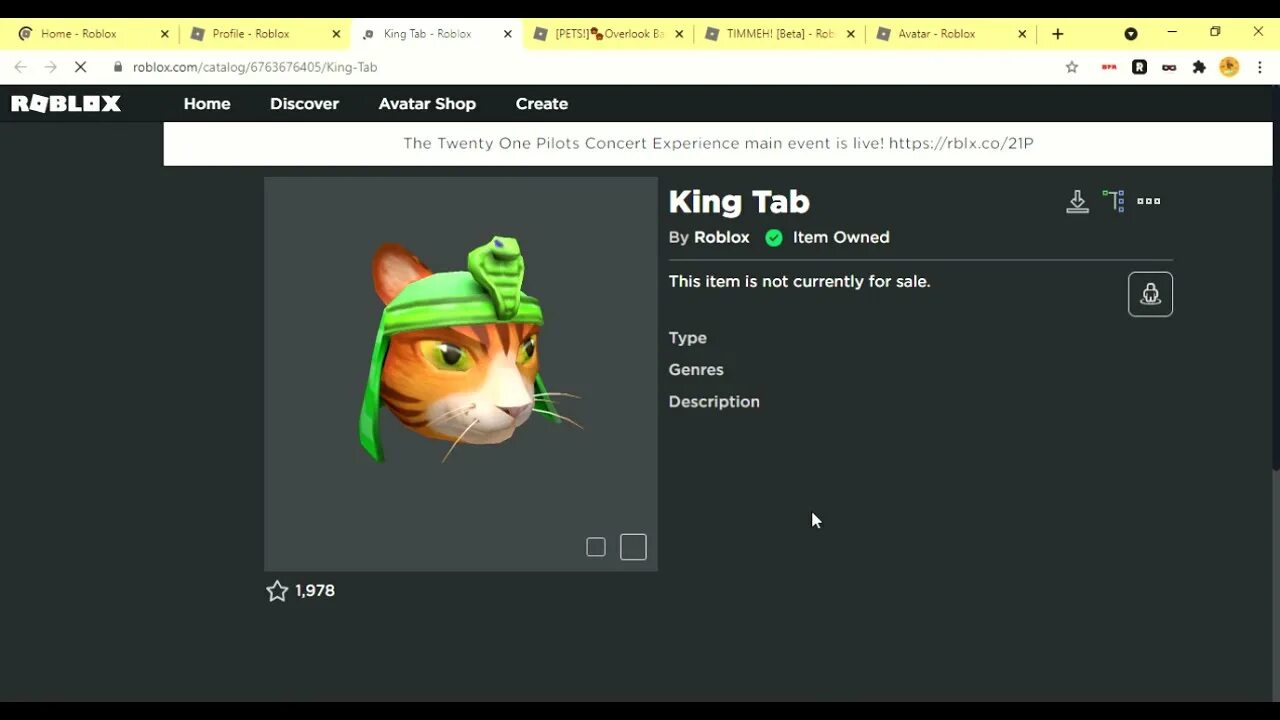The image size is (1280, 720).
Task: Open Create in Roblox navbar
Action: [542, 104]
